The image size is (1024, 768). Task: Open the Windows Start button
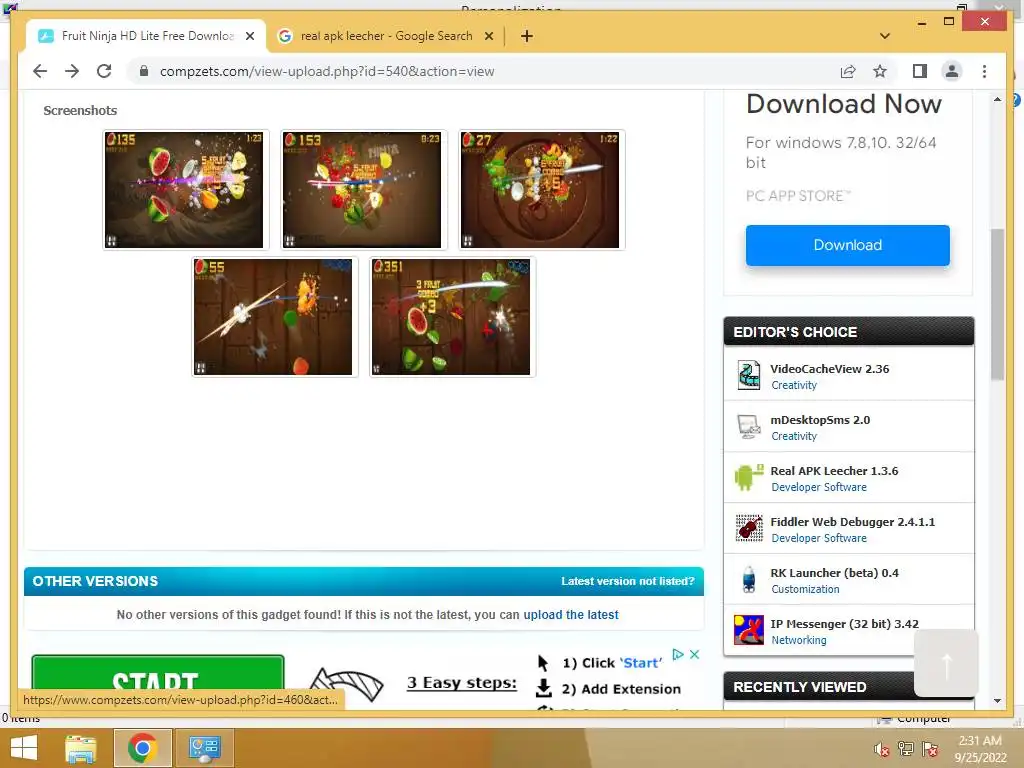pos(24,748)
